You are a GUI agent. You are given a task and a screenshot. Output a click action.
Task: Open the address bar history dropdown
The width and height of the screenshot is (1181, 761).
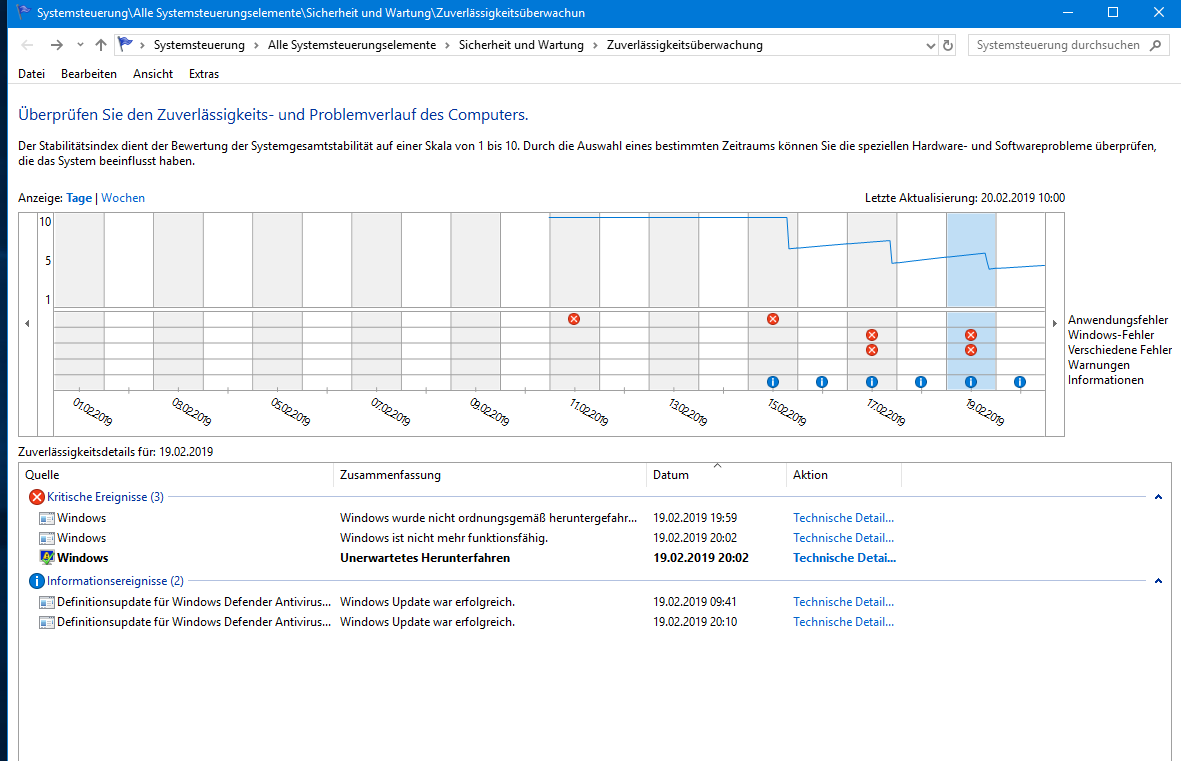pos(930,46)
